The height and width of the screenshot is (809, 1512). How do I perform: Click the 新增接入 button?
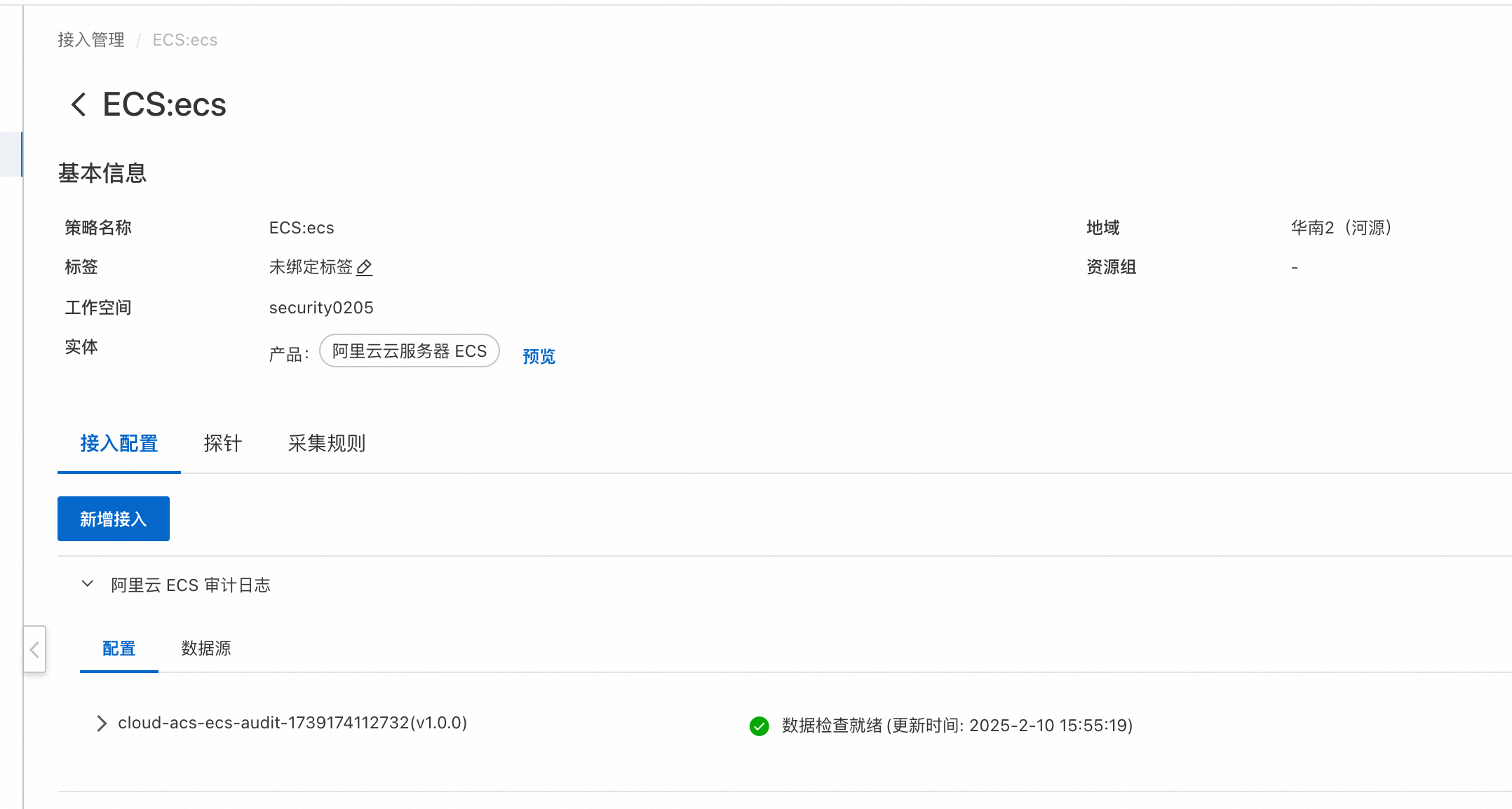114,519
